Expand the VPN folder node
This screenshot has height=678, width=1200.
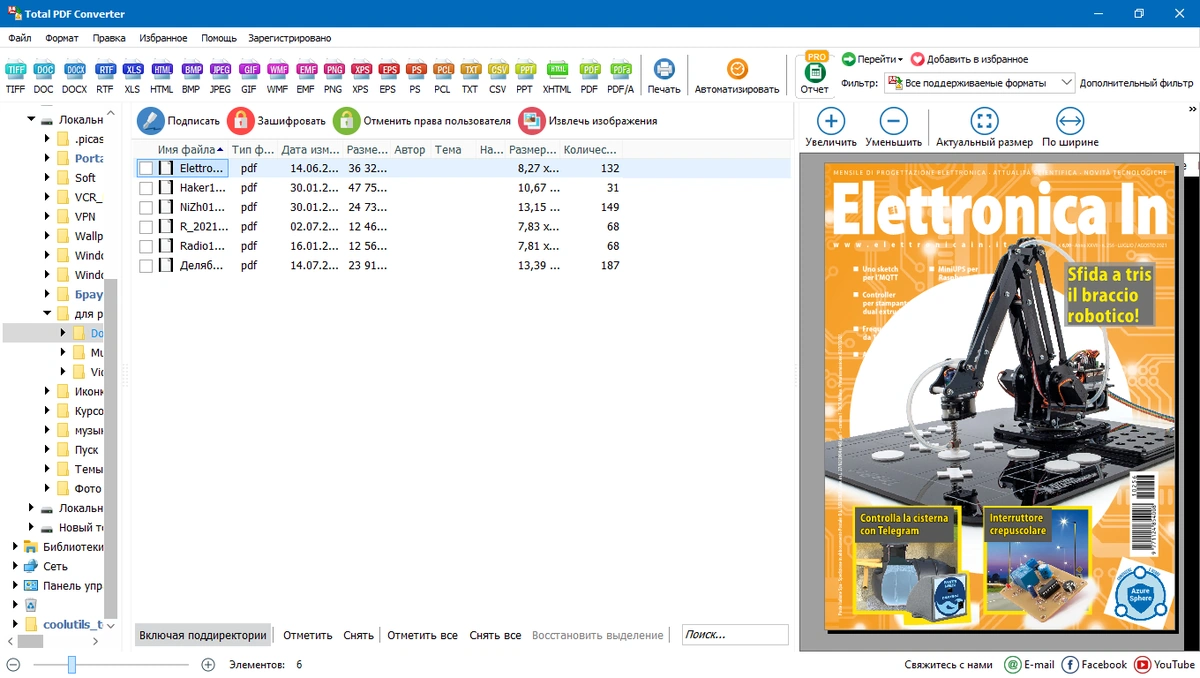tap(47, 217)
